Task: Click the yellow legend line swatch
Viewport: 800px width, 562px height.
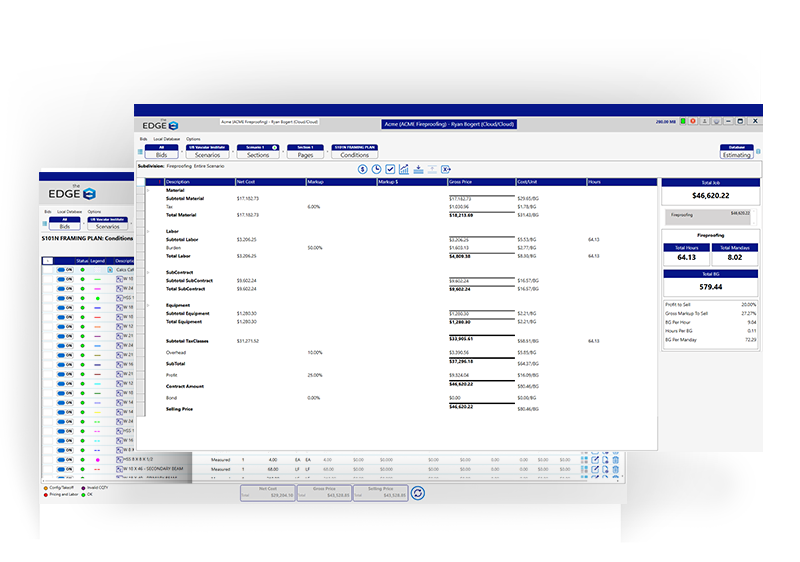Action: point(97,412)
